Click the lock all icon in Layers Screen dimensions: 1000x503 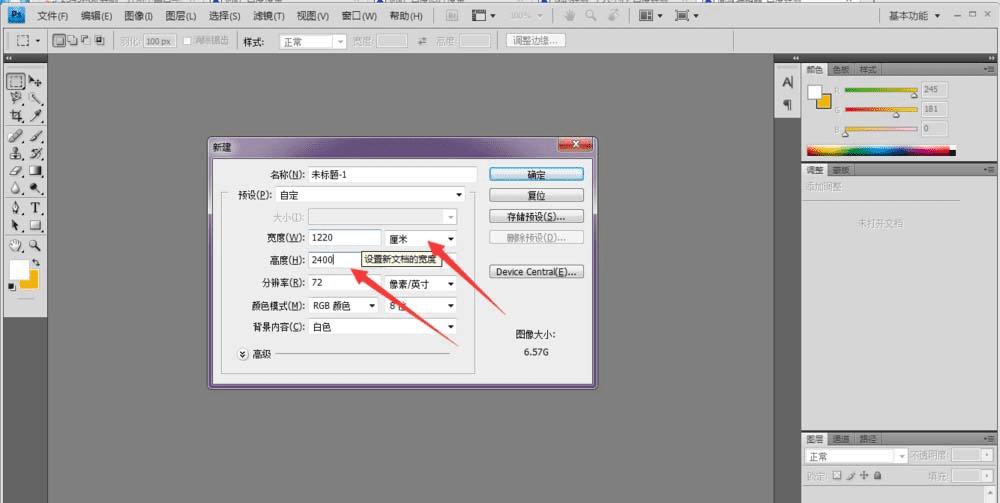tap(878, 476)
